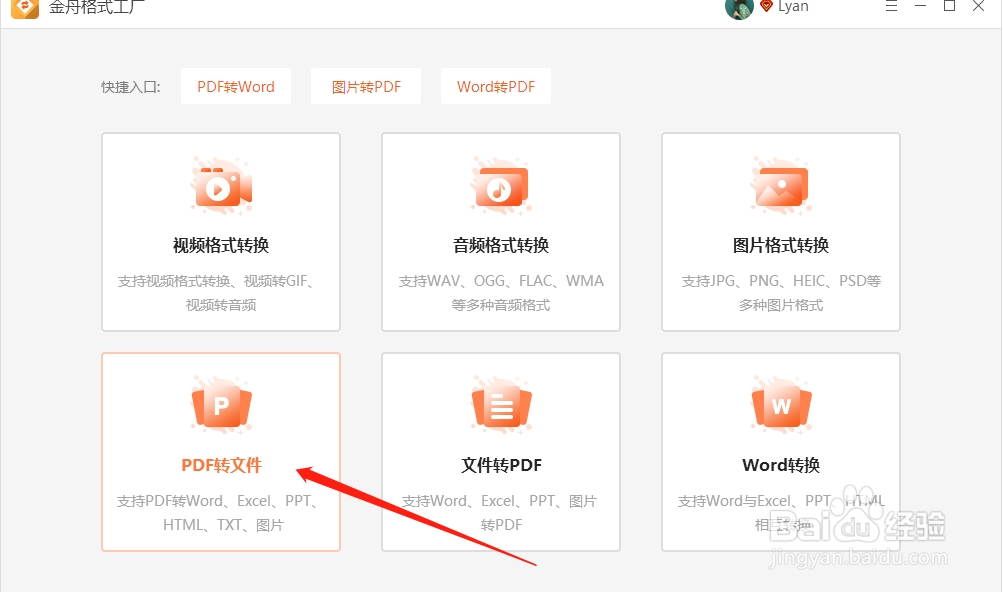This screenshot has height=592, width=1003.
Task: Select the 图片格式转换 title
Action: (x=781, y=245)
